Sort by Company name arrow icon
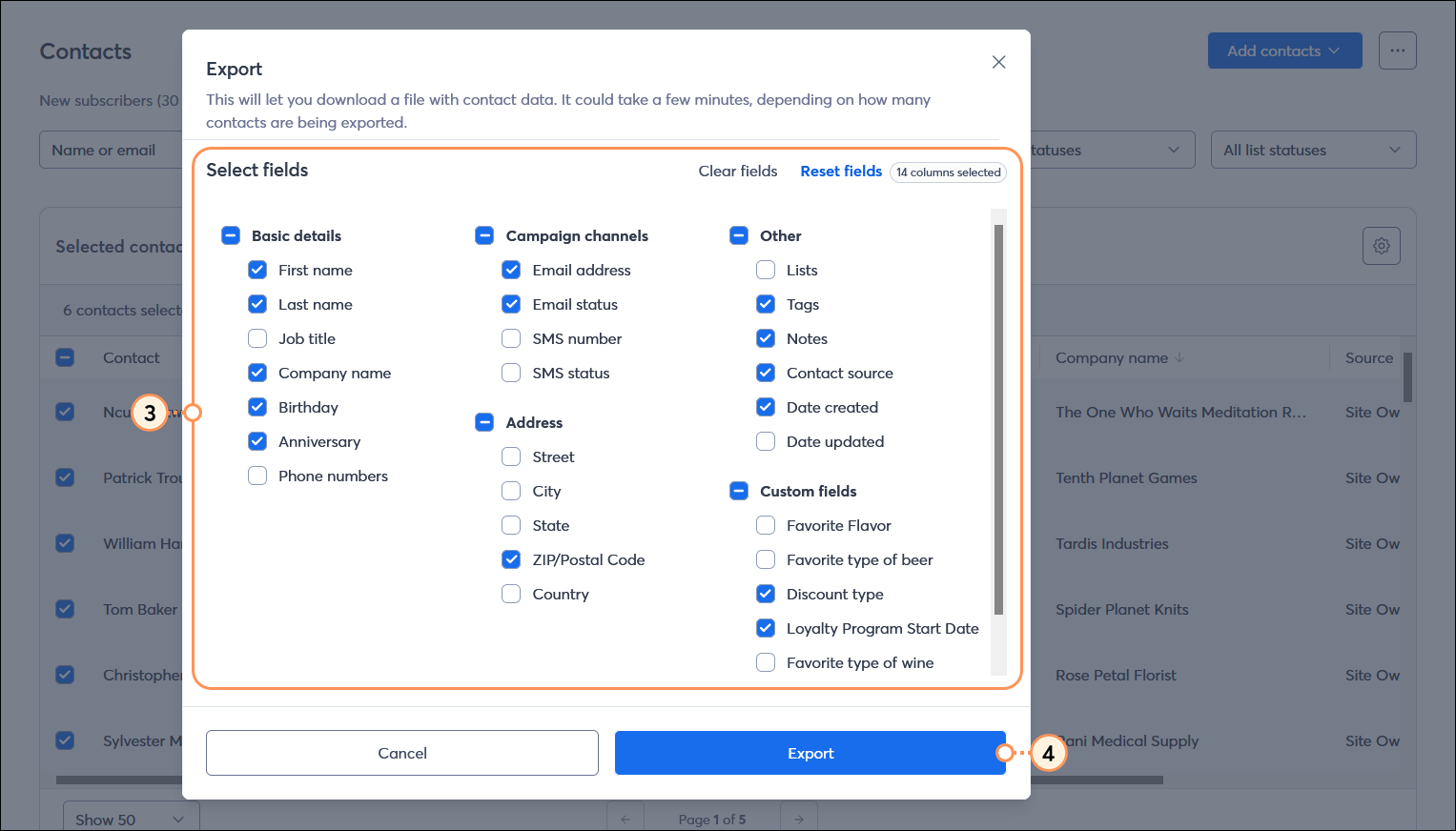This screenshot has width=1456, height=831. click(1180, 358)
